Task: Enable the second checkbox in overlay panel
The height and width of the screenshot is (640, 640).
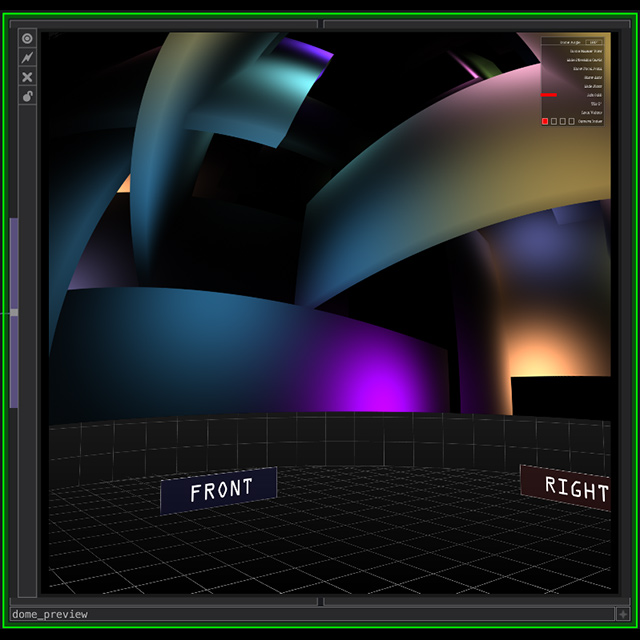Action: click(553, 121)
